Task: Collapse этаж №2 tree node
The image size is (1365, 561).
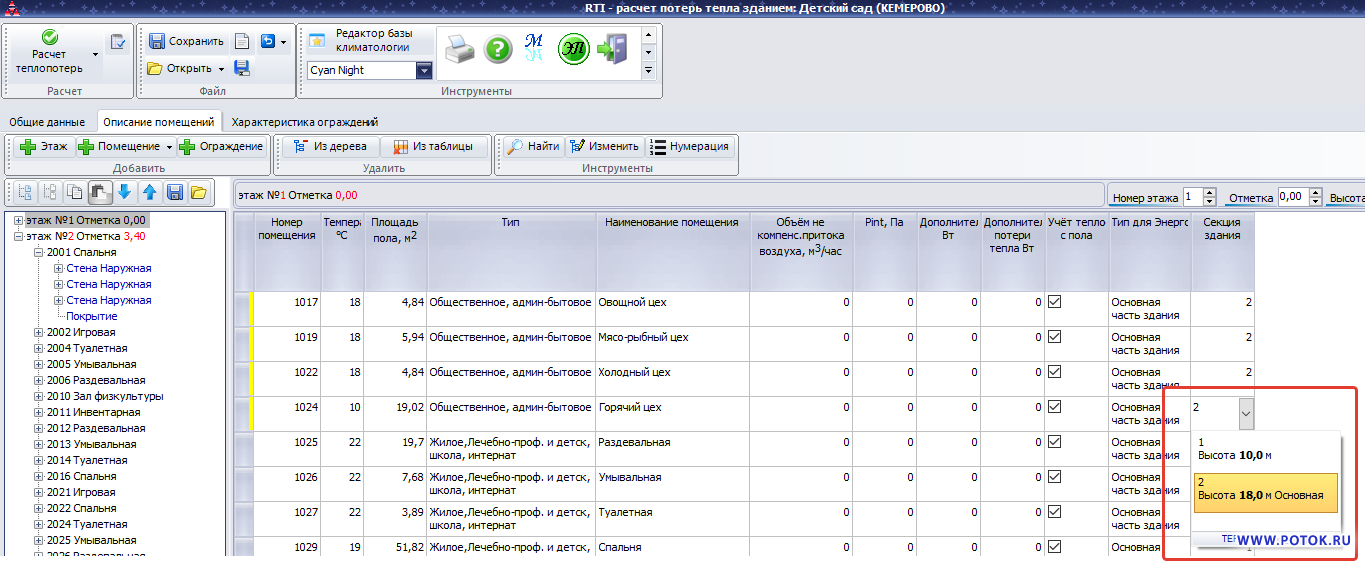Action: (x=18, y=236)
